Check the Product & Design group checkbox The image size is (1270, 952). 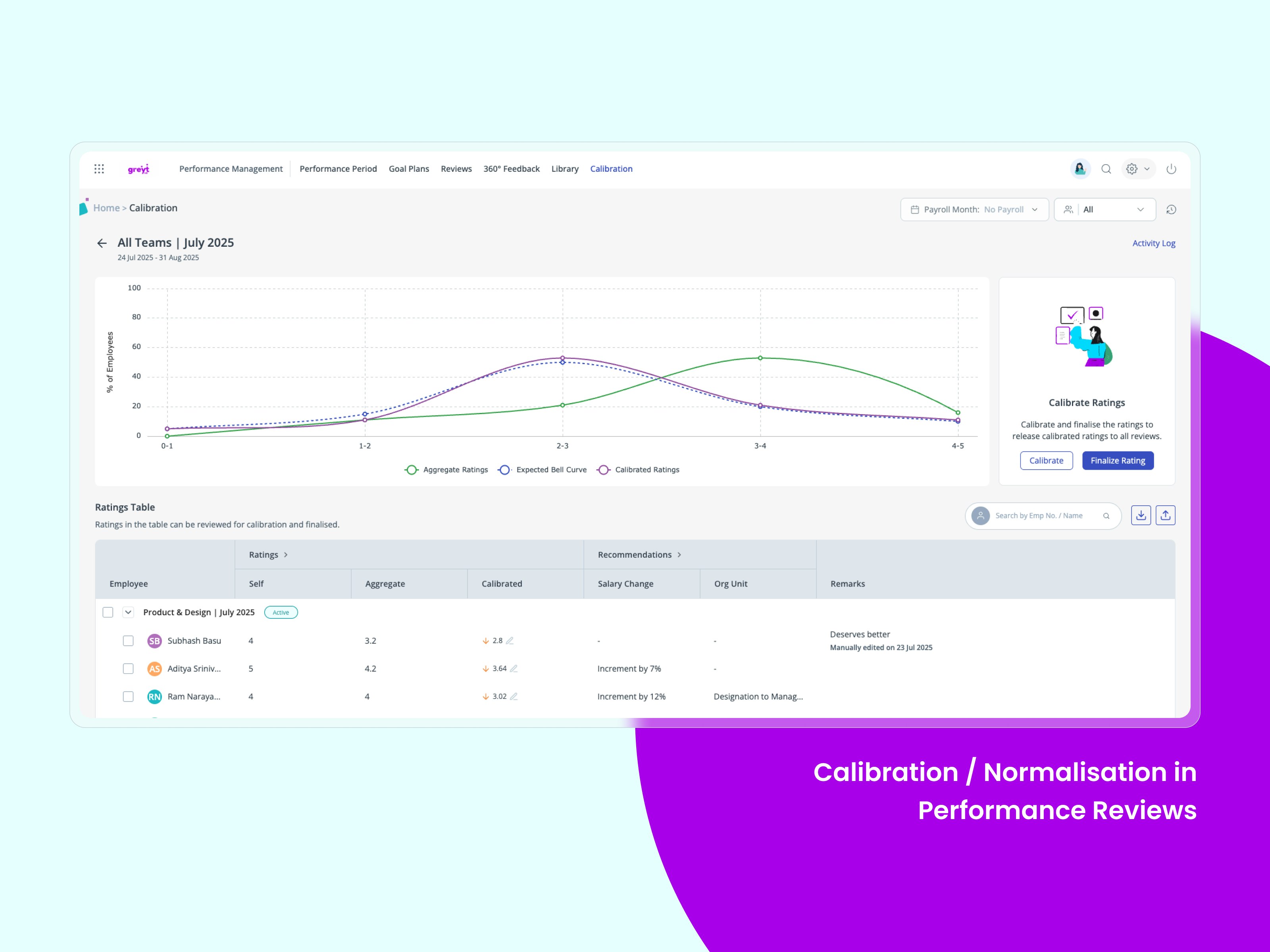[x=108, y=612]
